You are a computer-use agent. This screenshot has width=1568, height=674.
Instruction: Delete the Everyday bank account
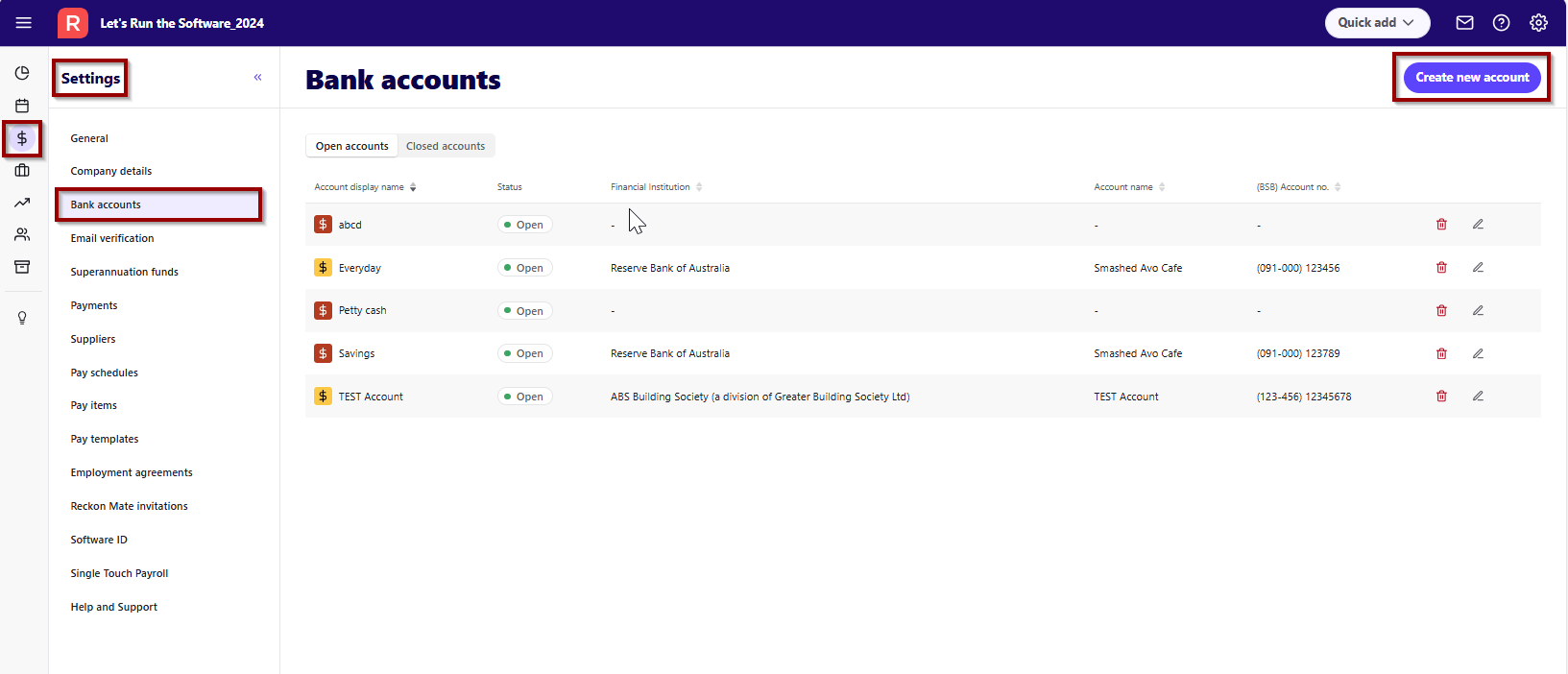(x=1441, y=268)
